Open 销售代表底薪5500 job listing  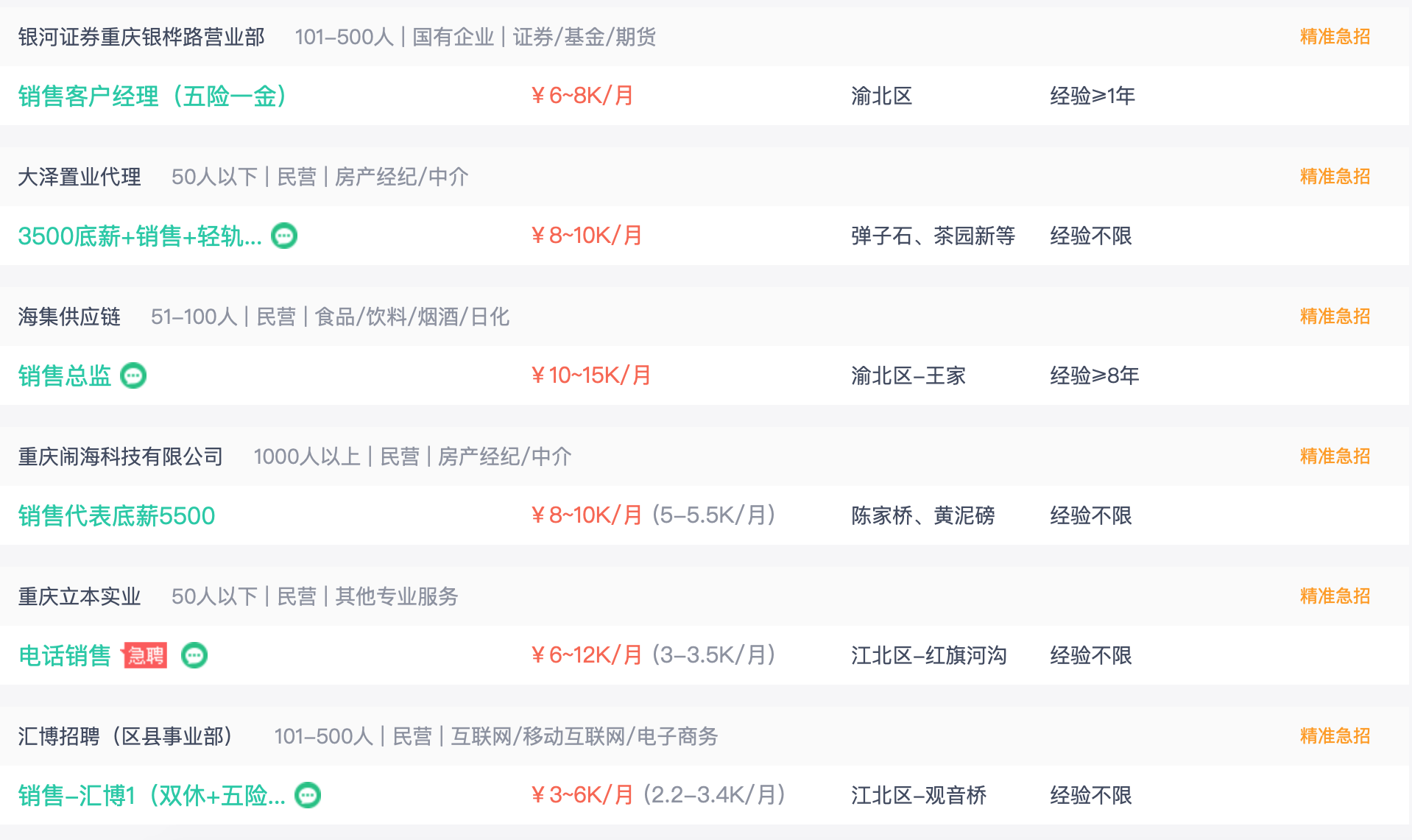pos(116,515)
